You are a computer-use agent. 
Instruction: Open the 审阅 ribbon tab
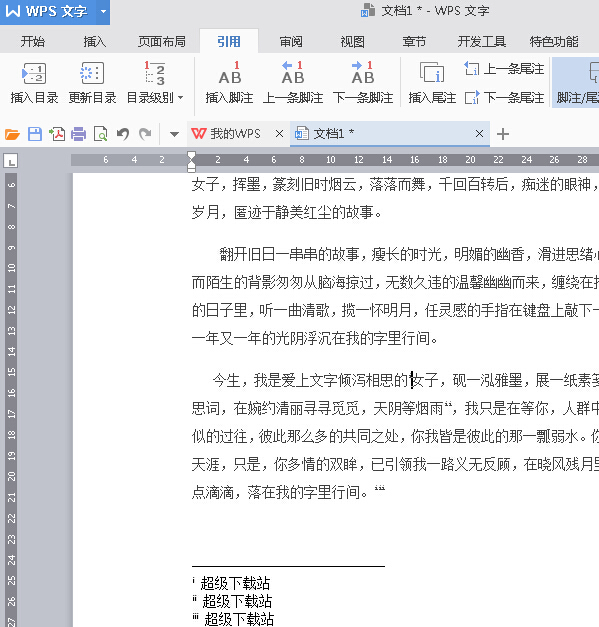click(291, 42)
